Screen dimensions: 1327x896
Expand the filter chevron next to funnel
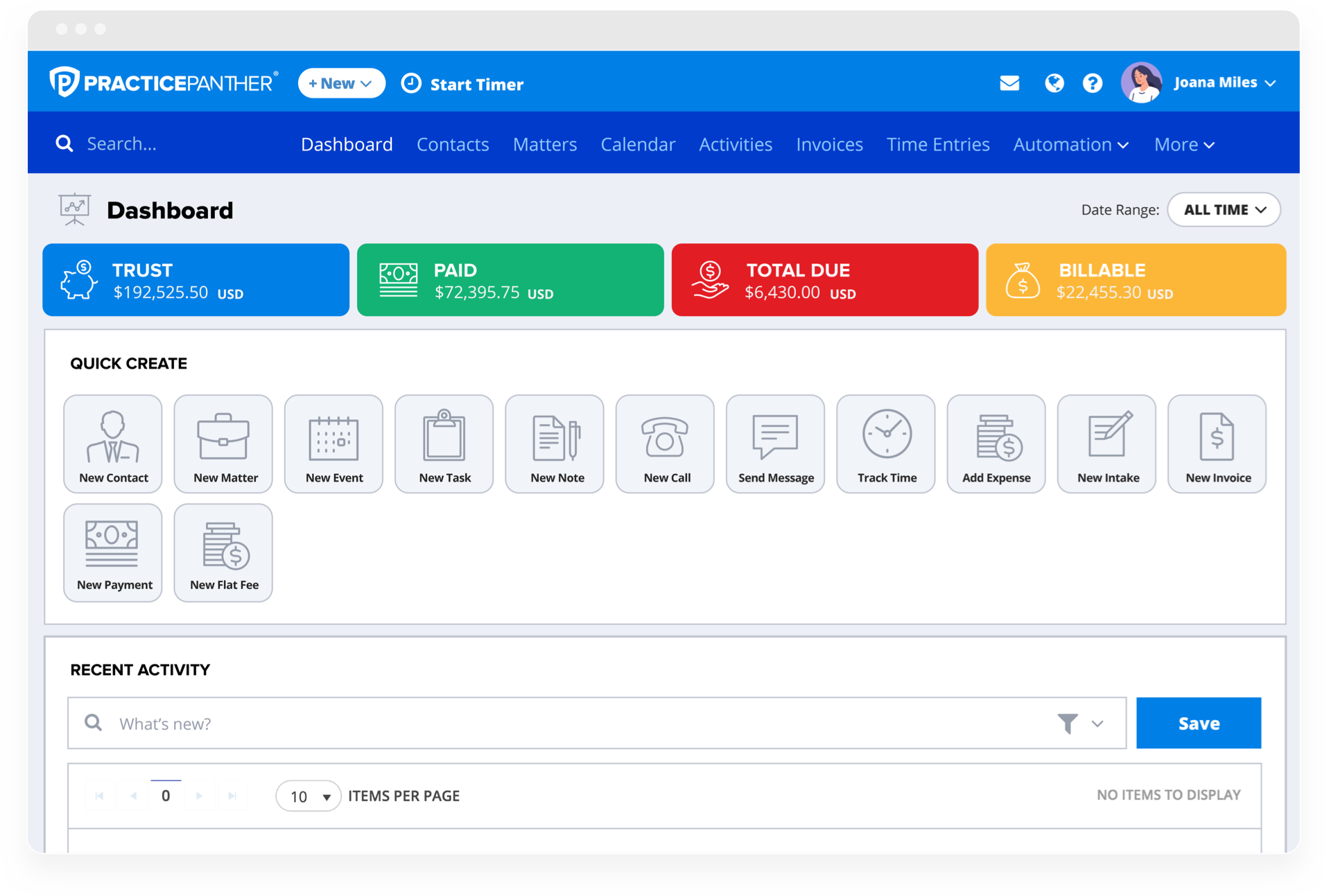[1097, 723]
